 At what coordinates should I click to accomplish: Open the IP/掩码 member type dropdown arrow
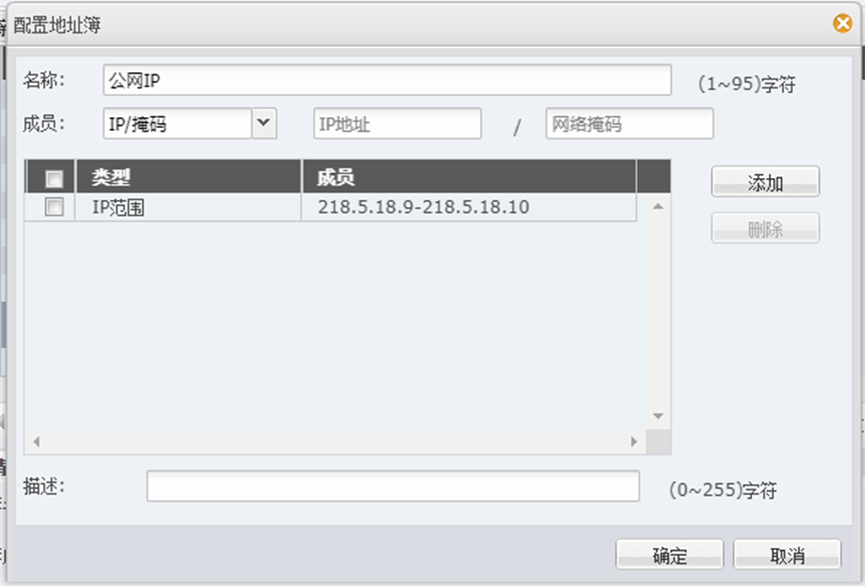(x=264, y=123)
